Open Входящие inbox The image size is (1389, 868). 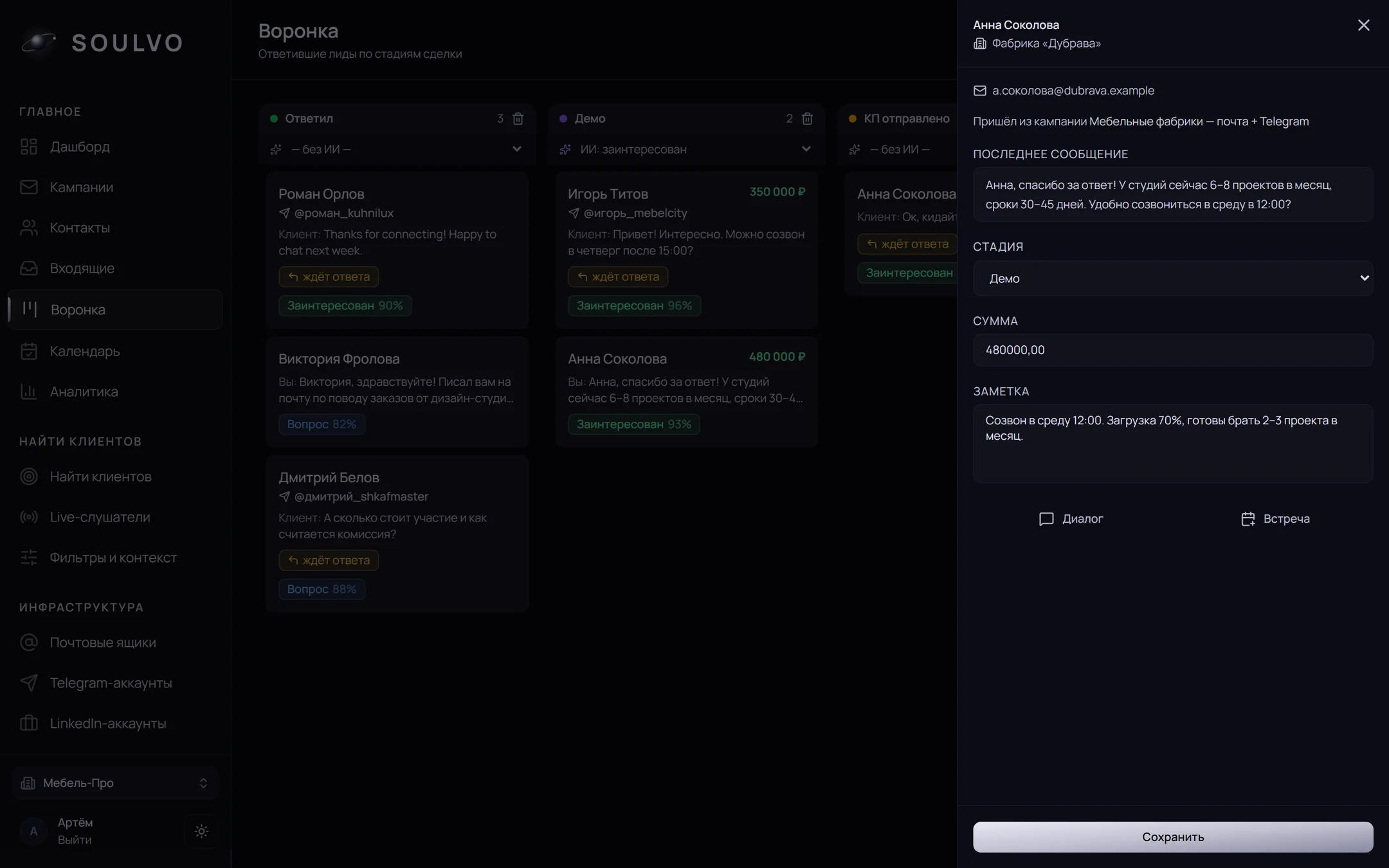click(x=115, y=268)
